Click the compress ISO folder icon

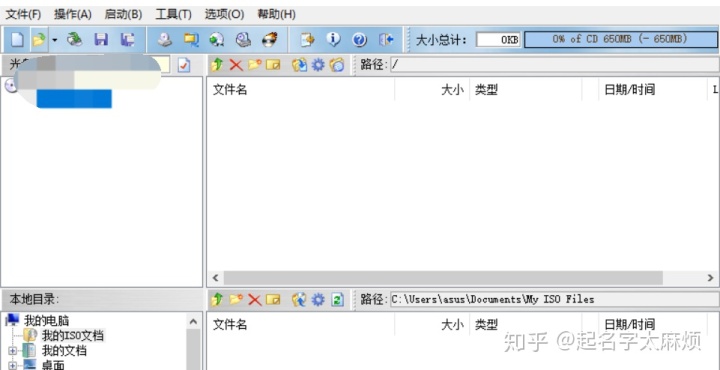pyautogui.click(x=191, y=40)
